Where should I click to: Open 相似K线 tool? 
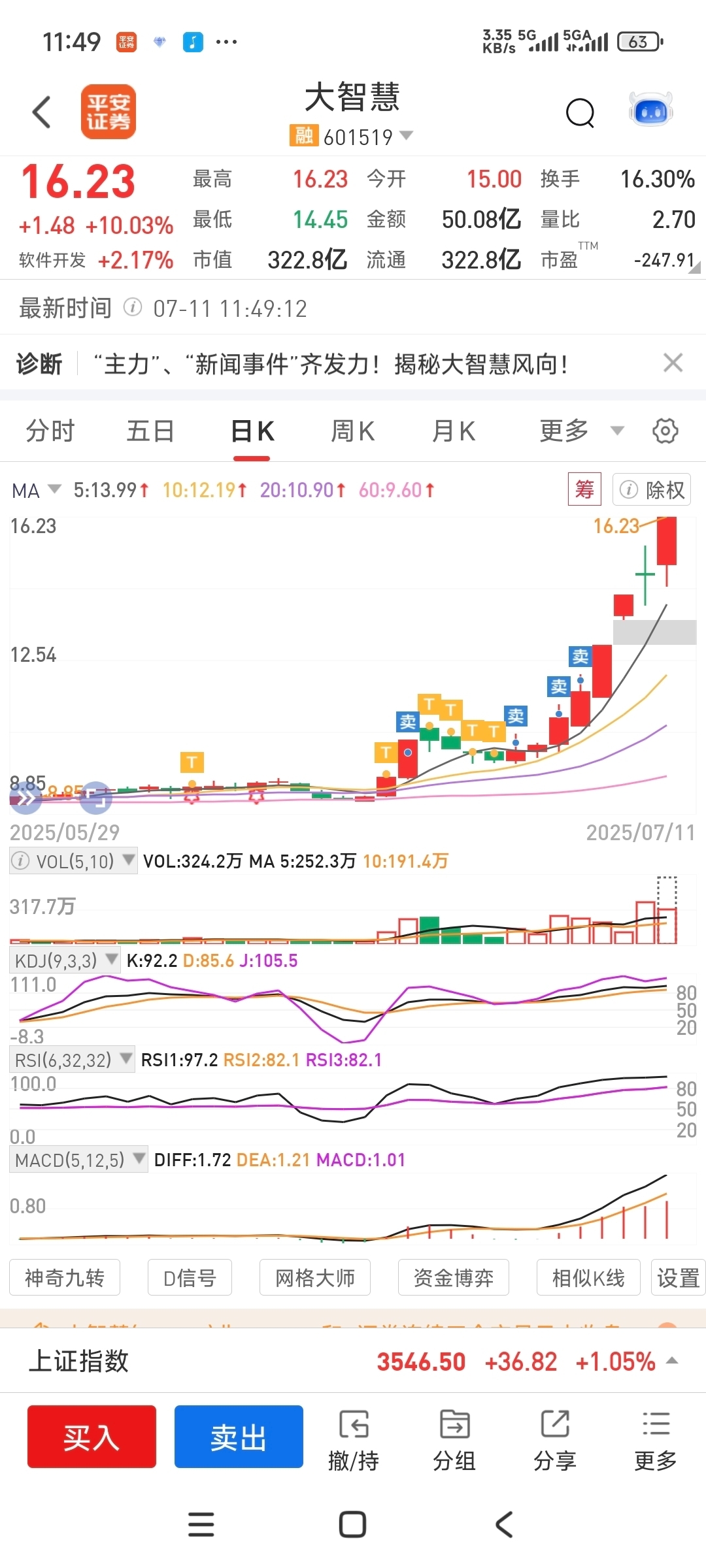point(588,1277)
